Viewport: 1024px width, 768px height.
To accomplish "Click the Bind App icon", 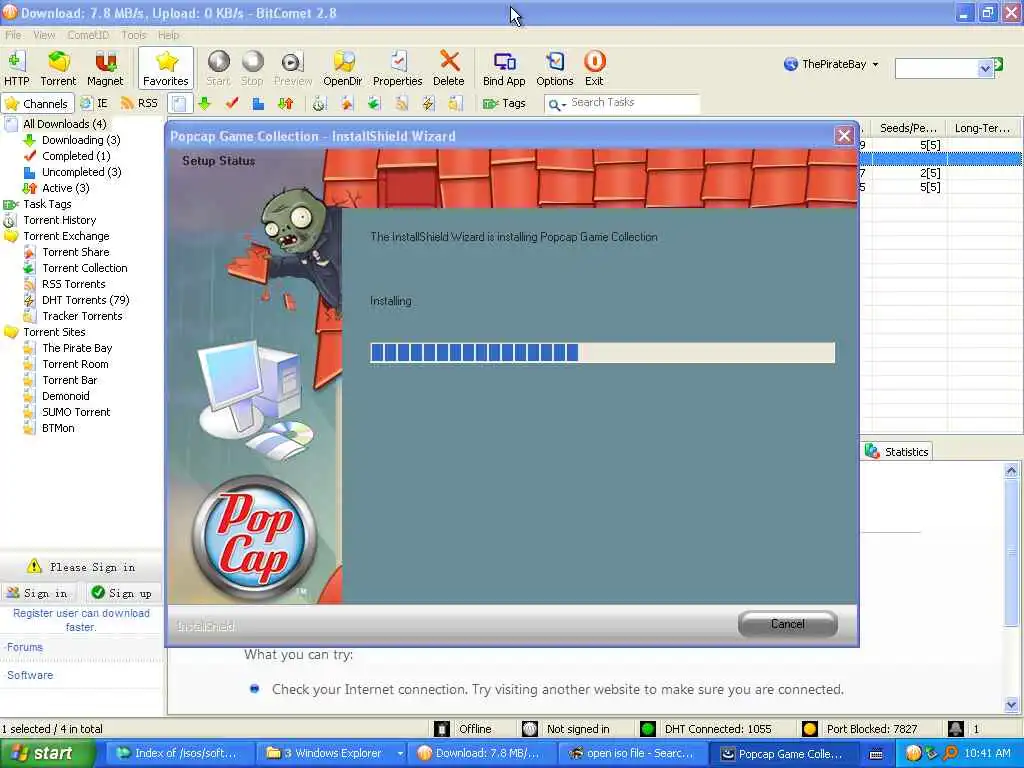I will tap(504, 68).
